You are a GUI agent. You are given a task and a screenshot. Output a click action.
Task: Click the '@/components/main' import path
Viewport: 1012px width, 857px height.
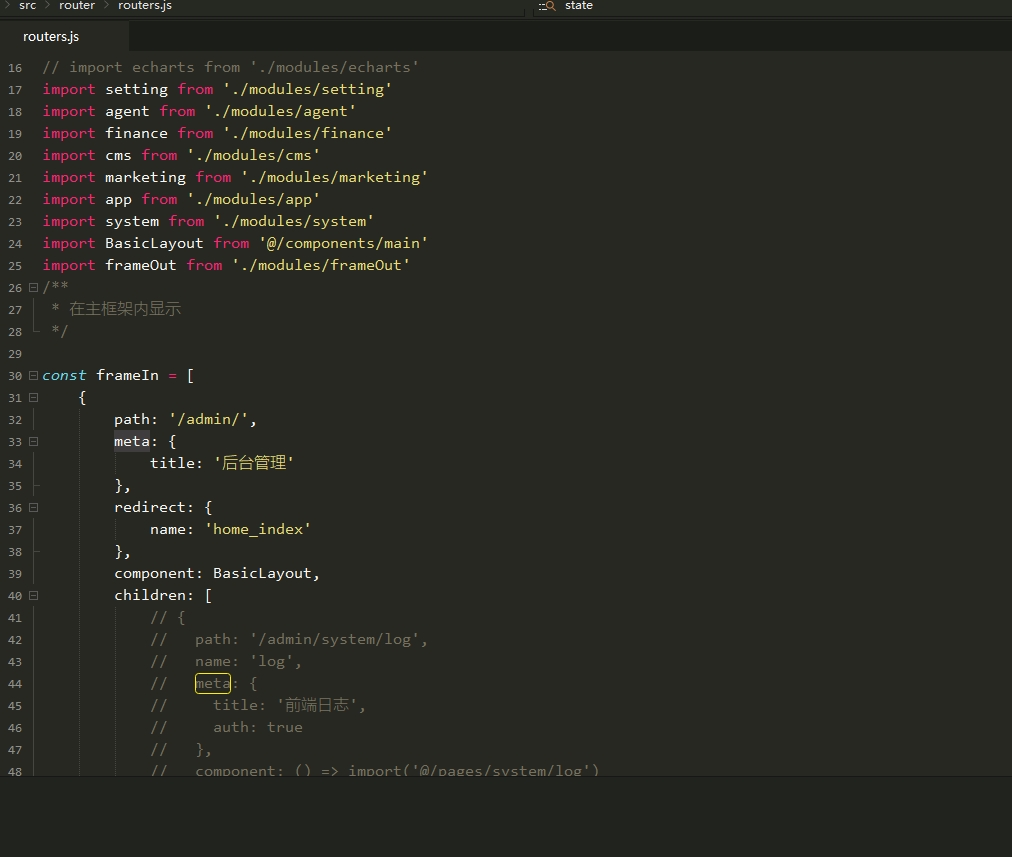point(343,243)
